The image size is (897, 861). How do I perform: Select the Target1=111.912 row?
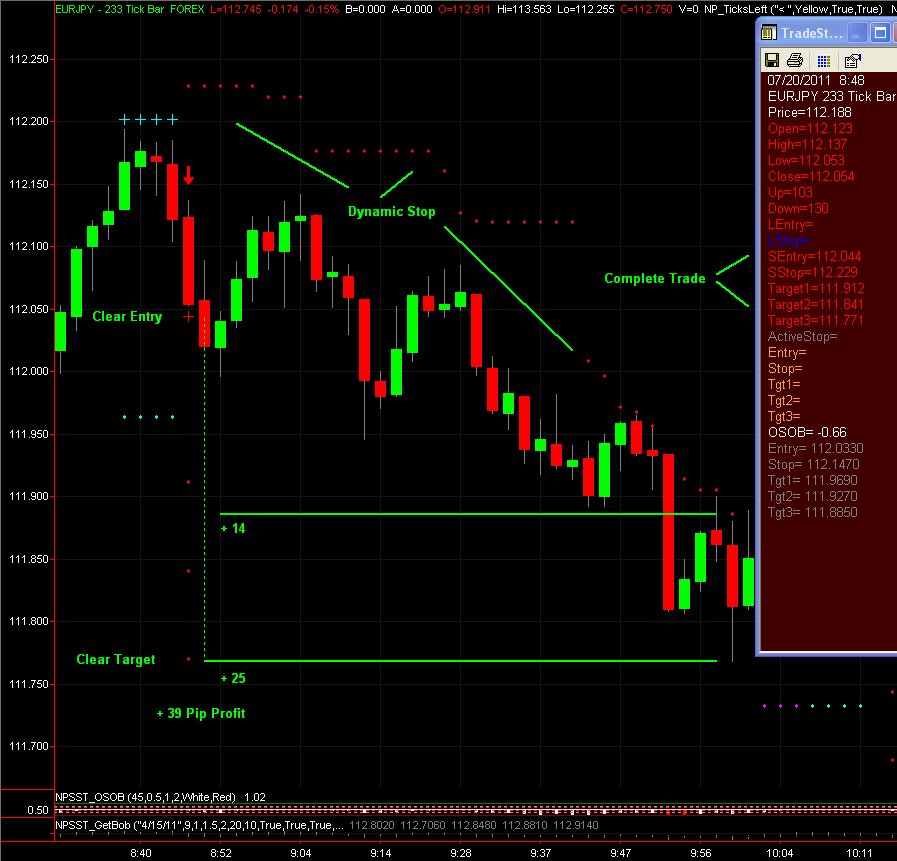816,288
